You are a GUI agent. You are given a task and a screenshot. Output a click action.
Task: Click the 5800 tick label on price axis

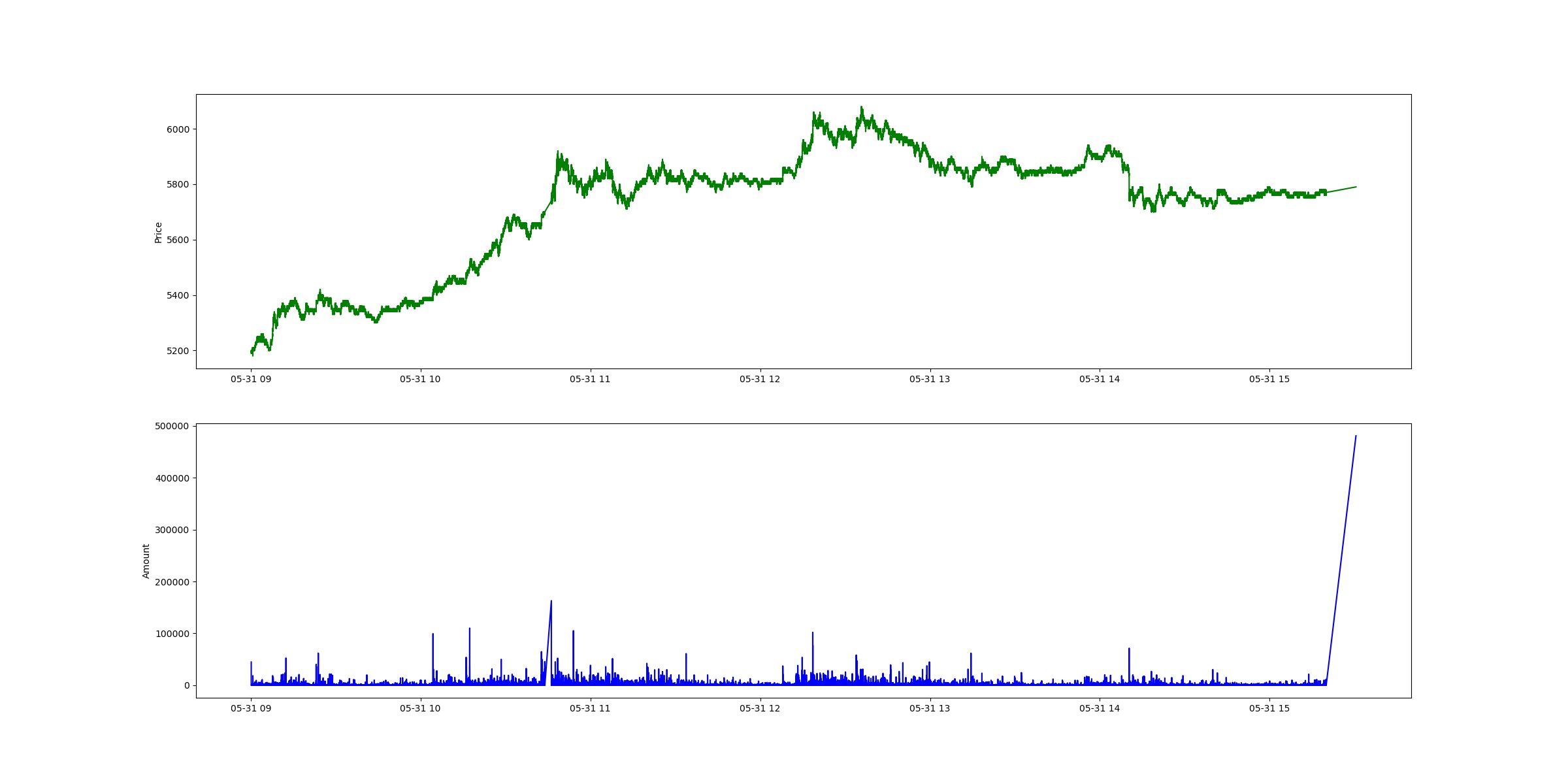[178, 185]
